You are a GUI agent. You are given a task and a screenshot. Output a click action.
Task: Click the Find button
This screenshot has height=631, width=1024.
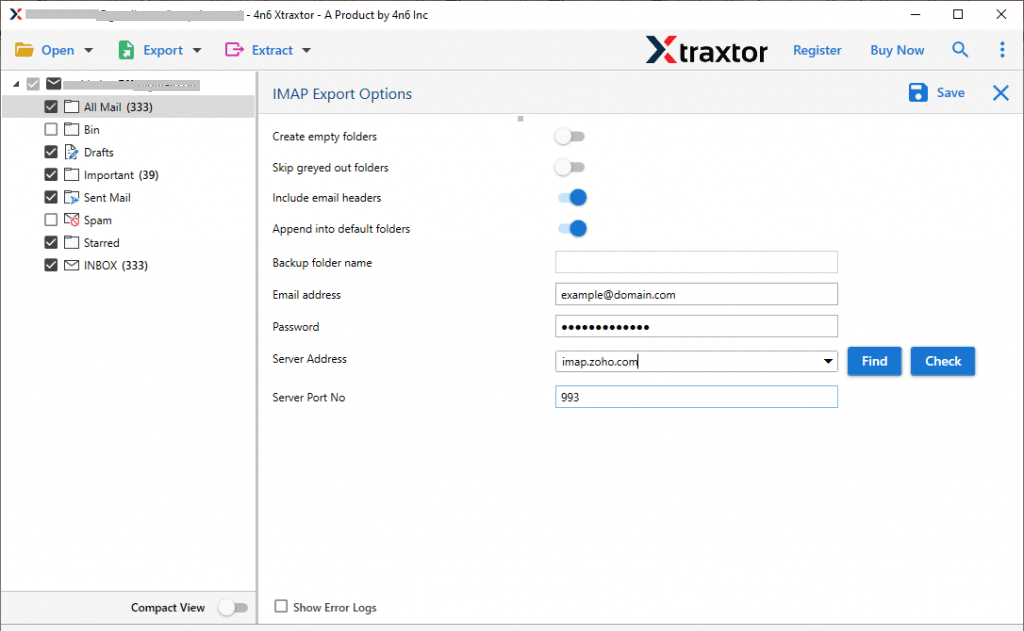[x=874, y=361]
